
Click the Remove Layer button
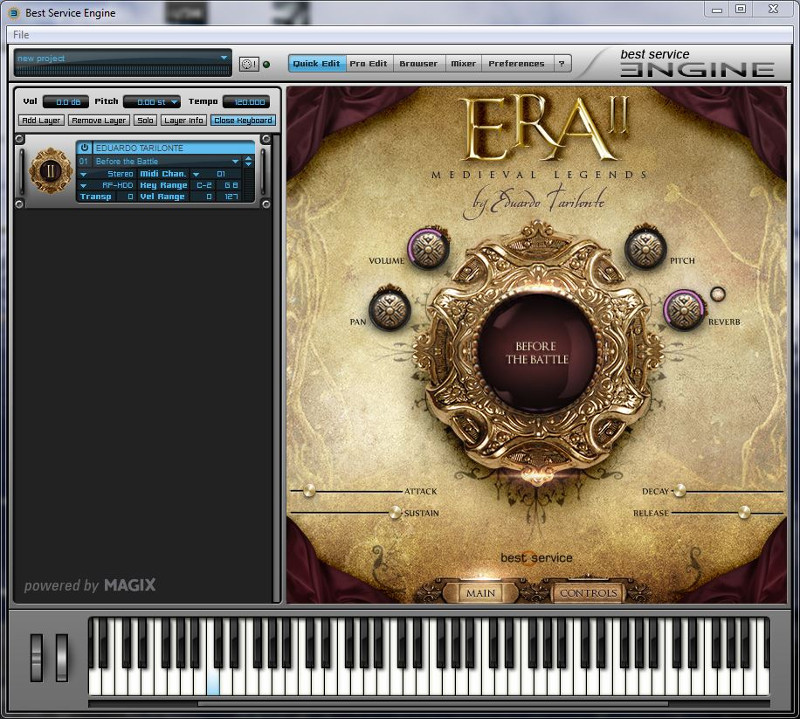pos(99,120)
